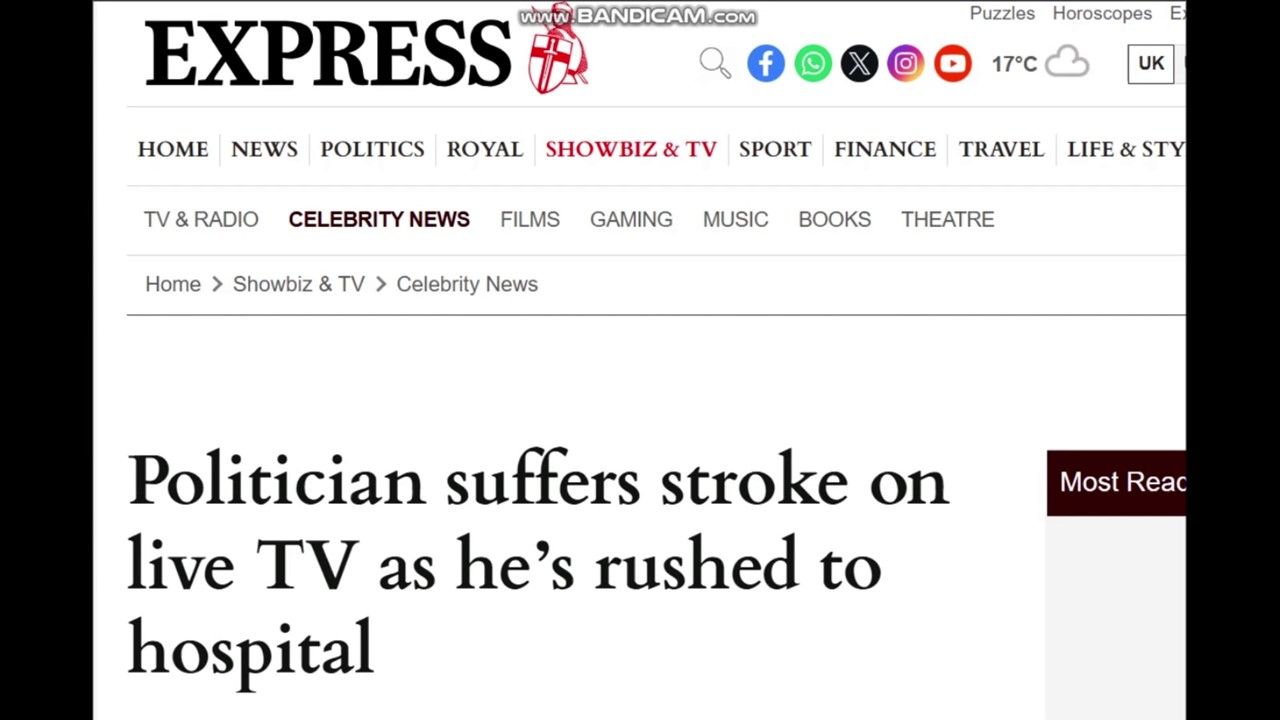Click the cloud weather icon

(x=1067, y=62)
